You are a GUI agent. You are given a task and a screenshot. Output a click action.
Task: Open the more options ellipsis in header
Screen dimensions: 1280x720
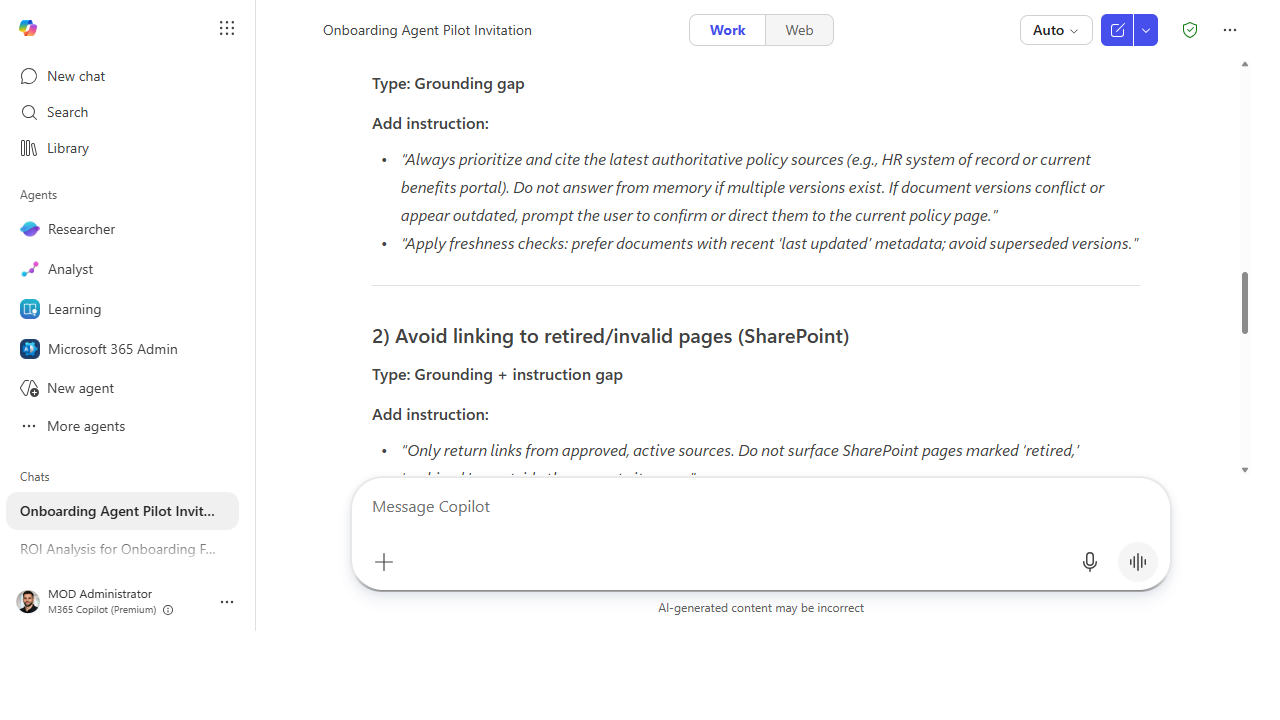pyautogui.click(x=1230, y=30)
